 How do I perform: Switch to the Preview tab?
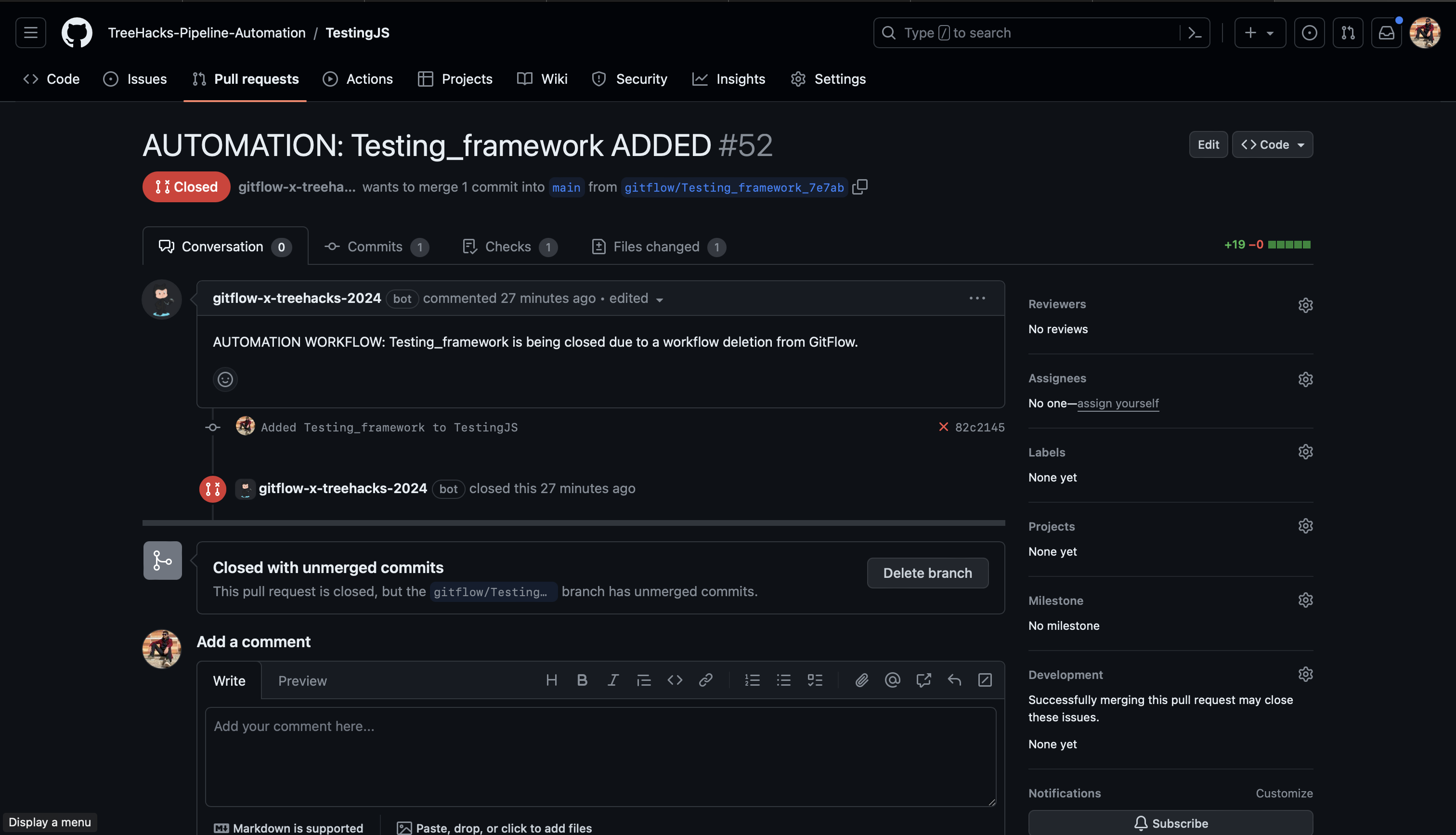pos(302,681)
